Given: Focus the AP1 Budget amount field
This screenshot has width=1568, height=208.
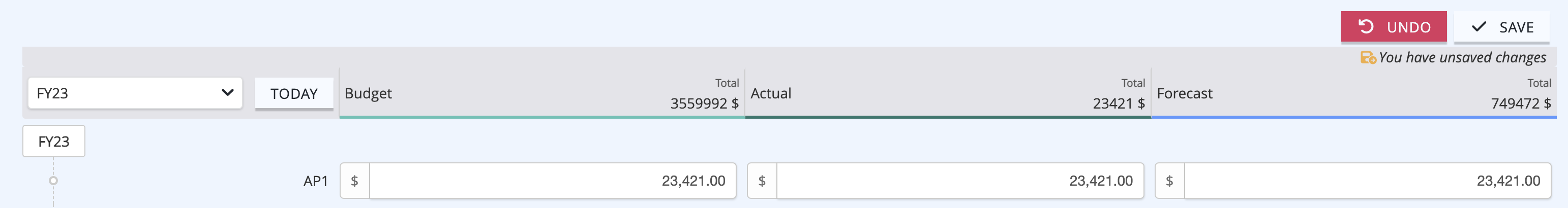Looking at the screenshot, I should pyautogui.click(x=553, y=181).
